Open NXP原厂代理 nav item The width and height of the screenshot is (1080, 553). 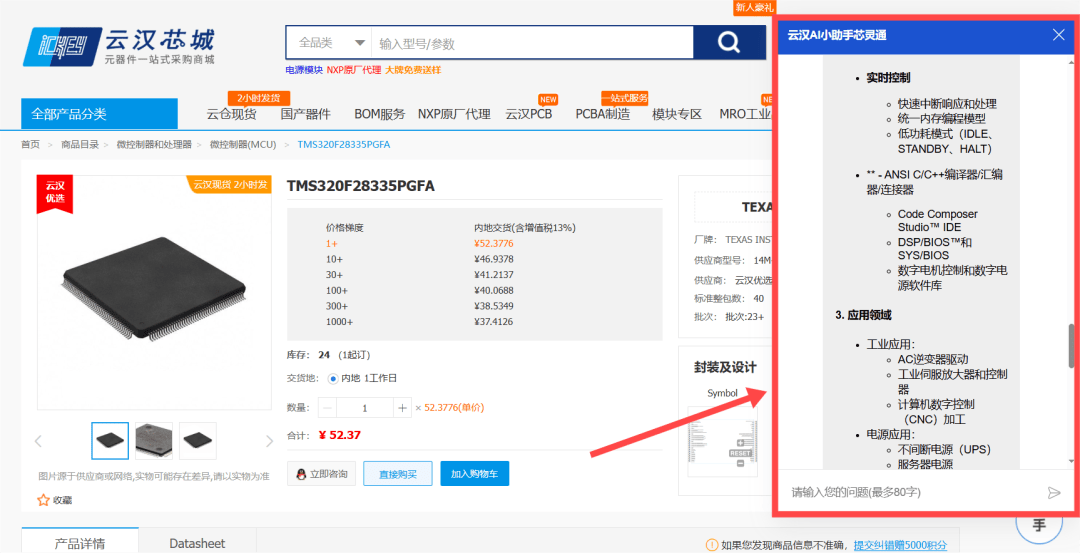(454, 114)
